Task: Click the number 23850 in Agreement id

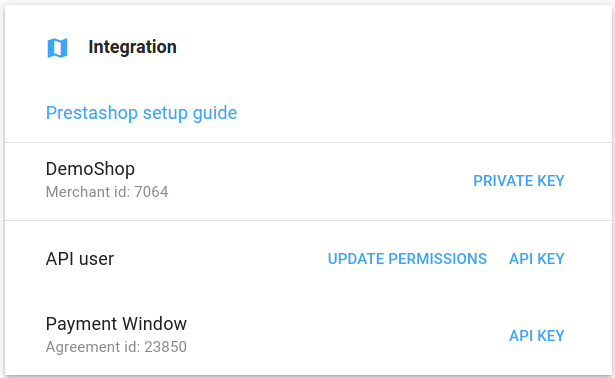Action: [x=166, y=347]
